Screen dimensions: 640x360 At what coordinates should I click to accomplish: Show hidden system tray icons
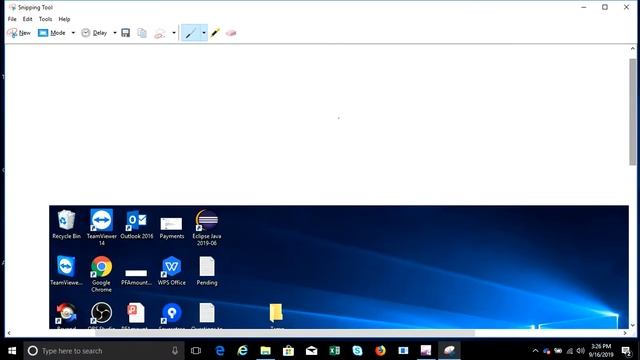click(535, 351)
